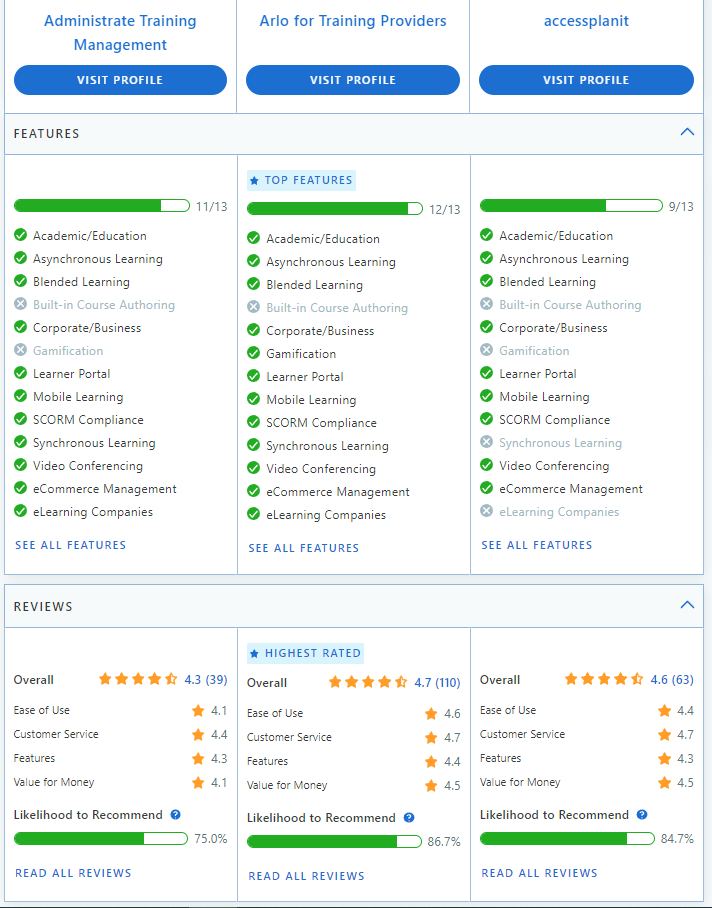Click Customer Service star for Arlo
This screenshot has width=712, height=908.
coord(431,737)
